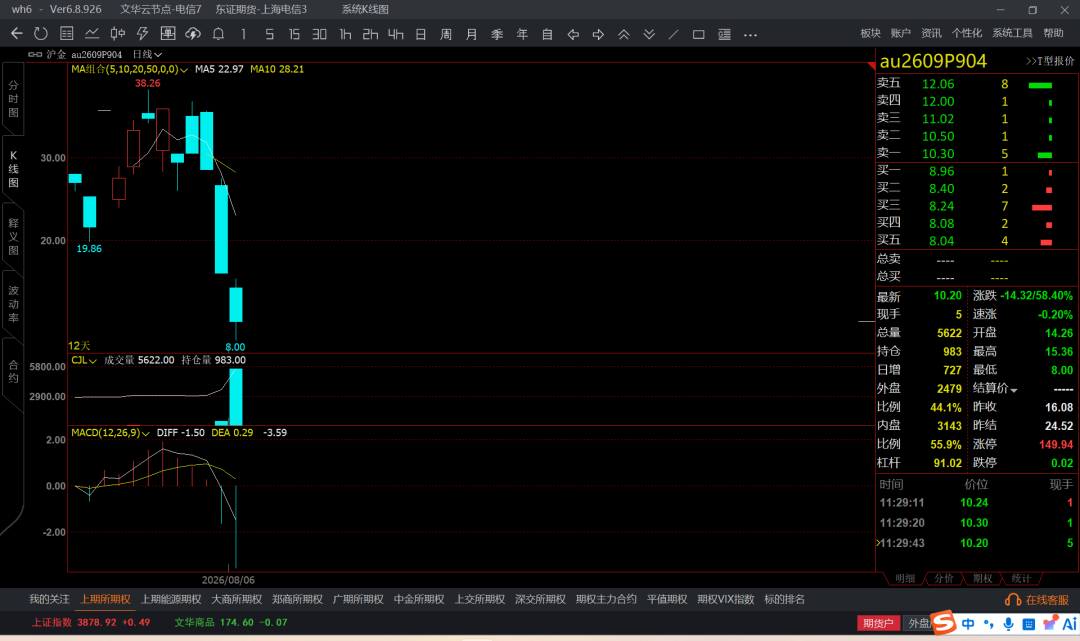Click the cloud order icon
This screenshot has height=641, width=1080.
tap(193, 34)
